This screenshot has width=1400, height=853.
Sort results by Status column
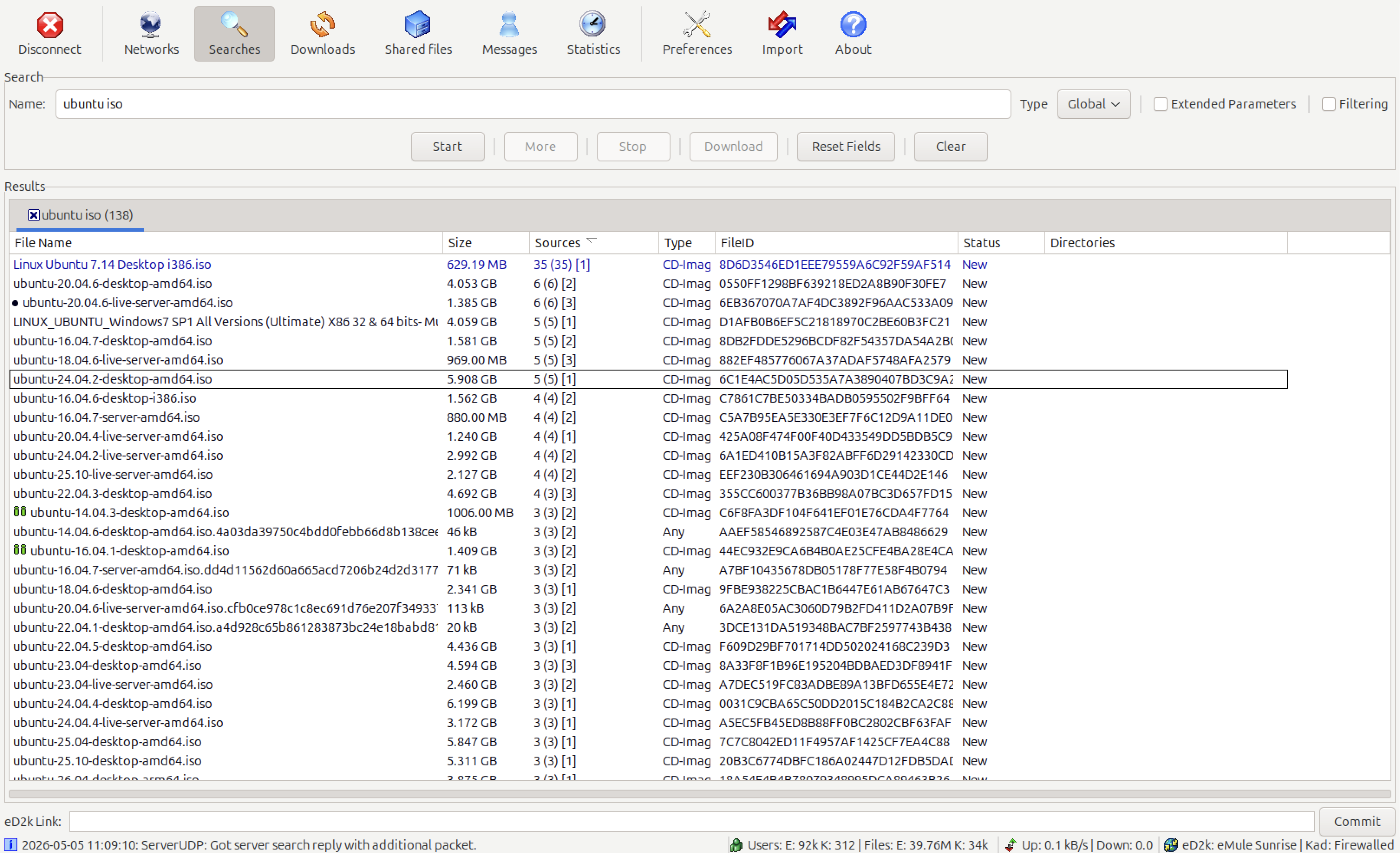coord(1001,243)
